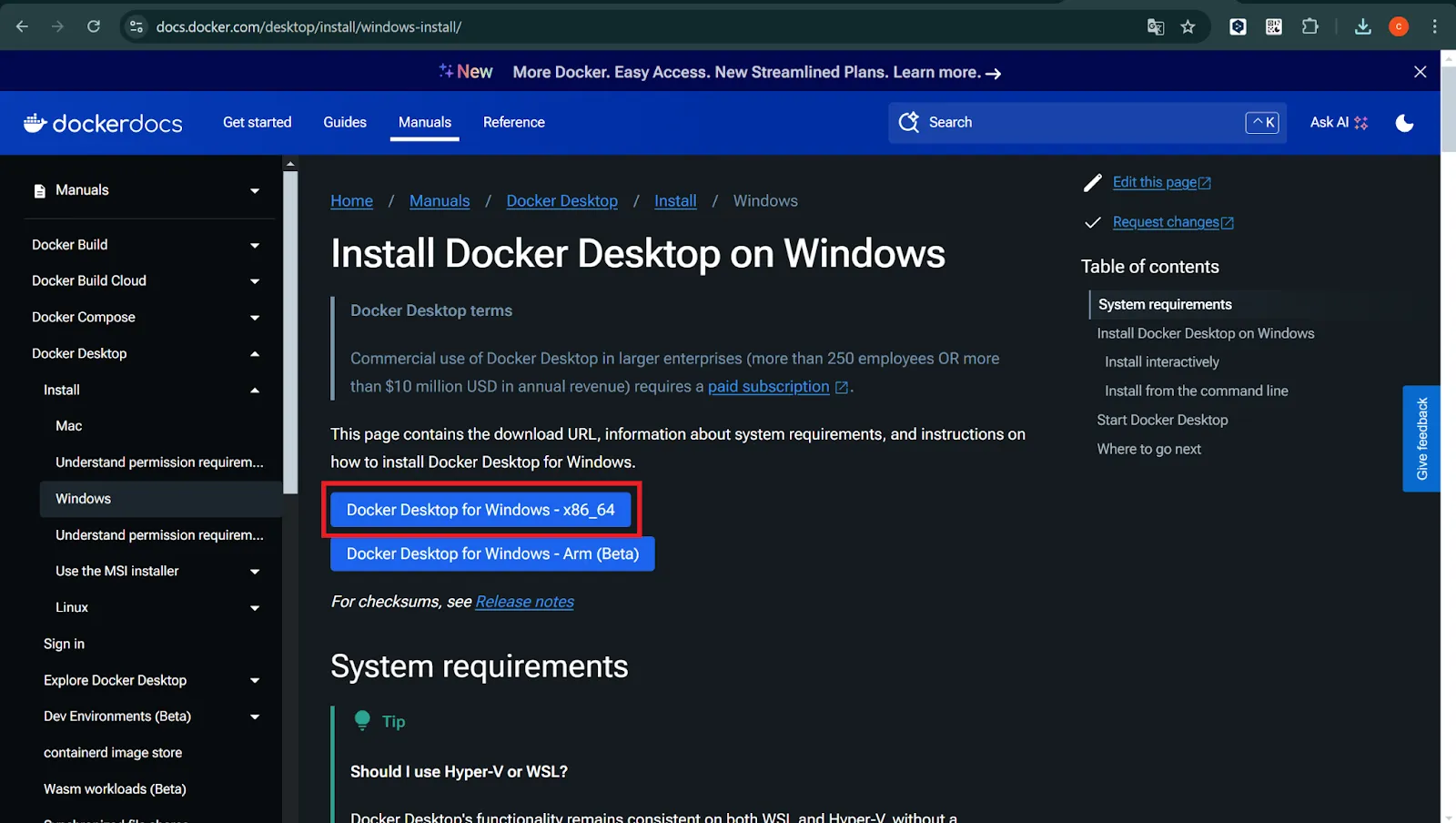Image resolution: width=1456 pixels, height=823 pixels.
Task: Open the Chrome extensions puzzle icon
Action: [x=1309, y=26]
